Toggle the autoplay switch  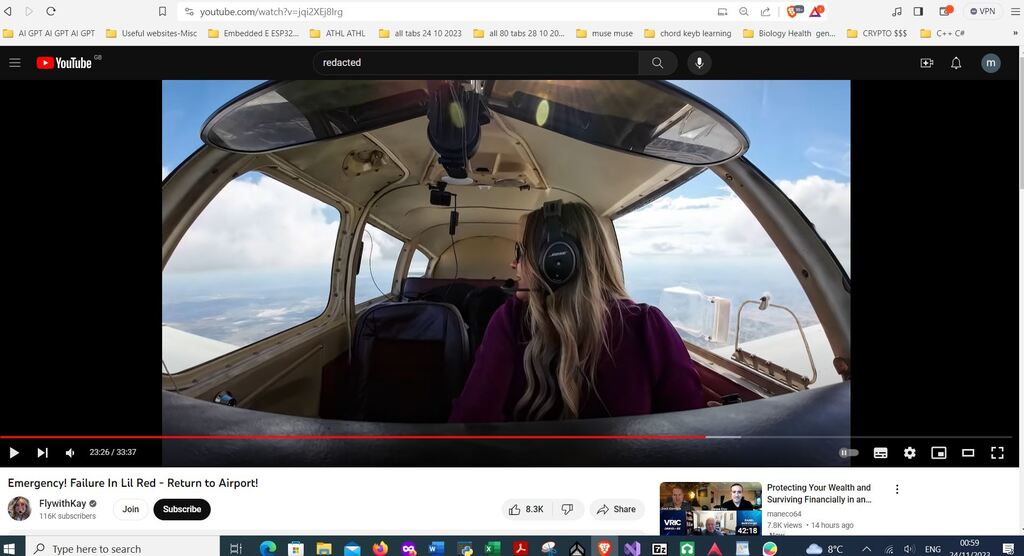848,453
